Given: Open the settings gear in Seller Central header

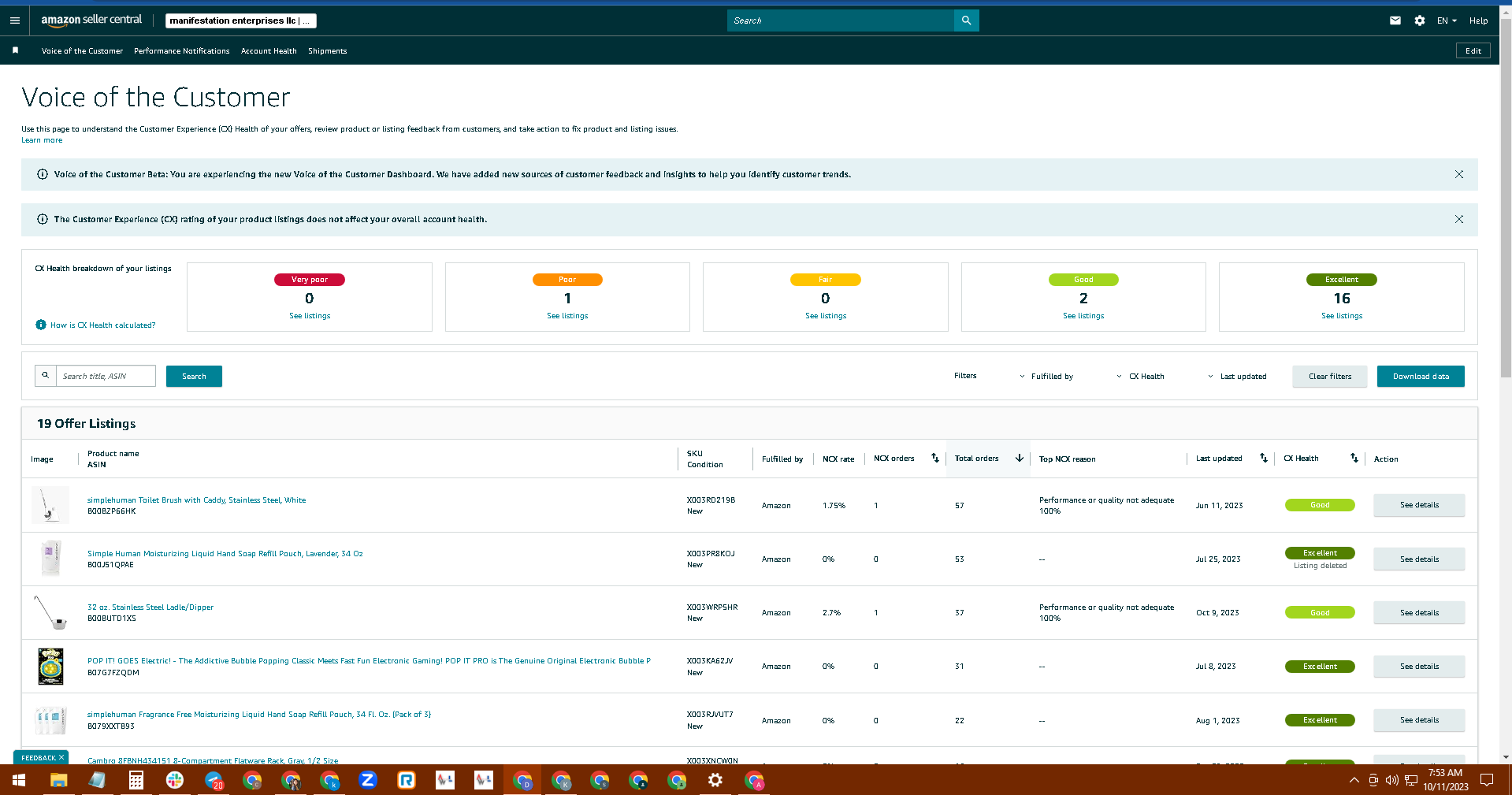Looking at the screenshot, I should [x=1420, y=20].
